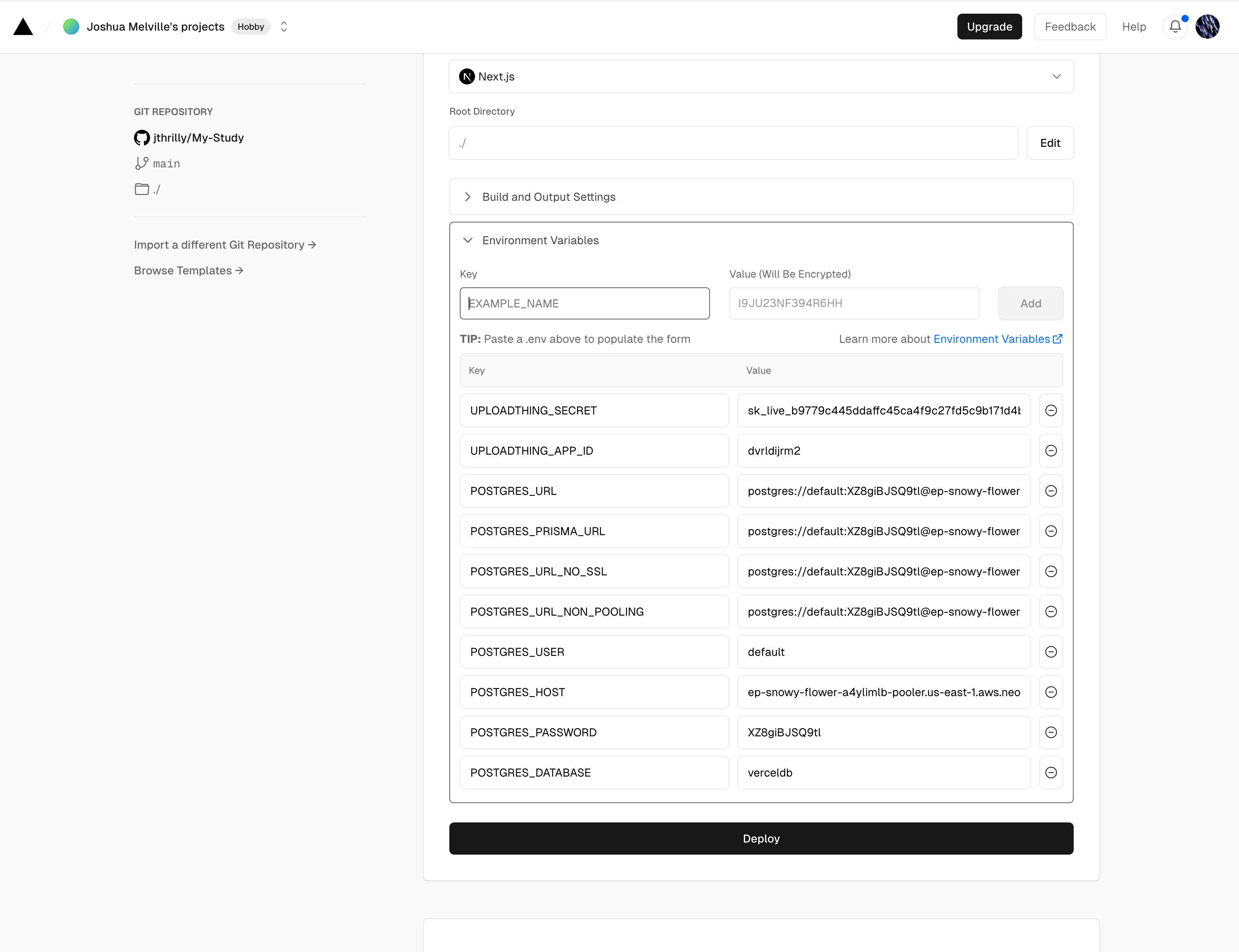Screen dimensions: 1239x952
Task: Open the Feedback menu
Action: [1070, 27]
